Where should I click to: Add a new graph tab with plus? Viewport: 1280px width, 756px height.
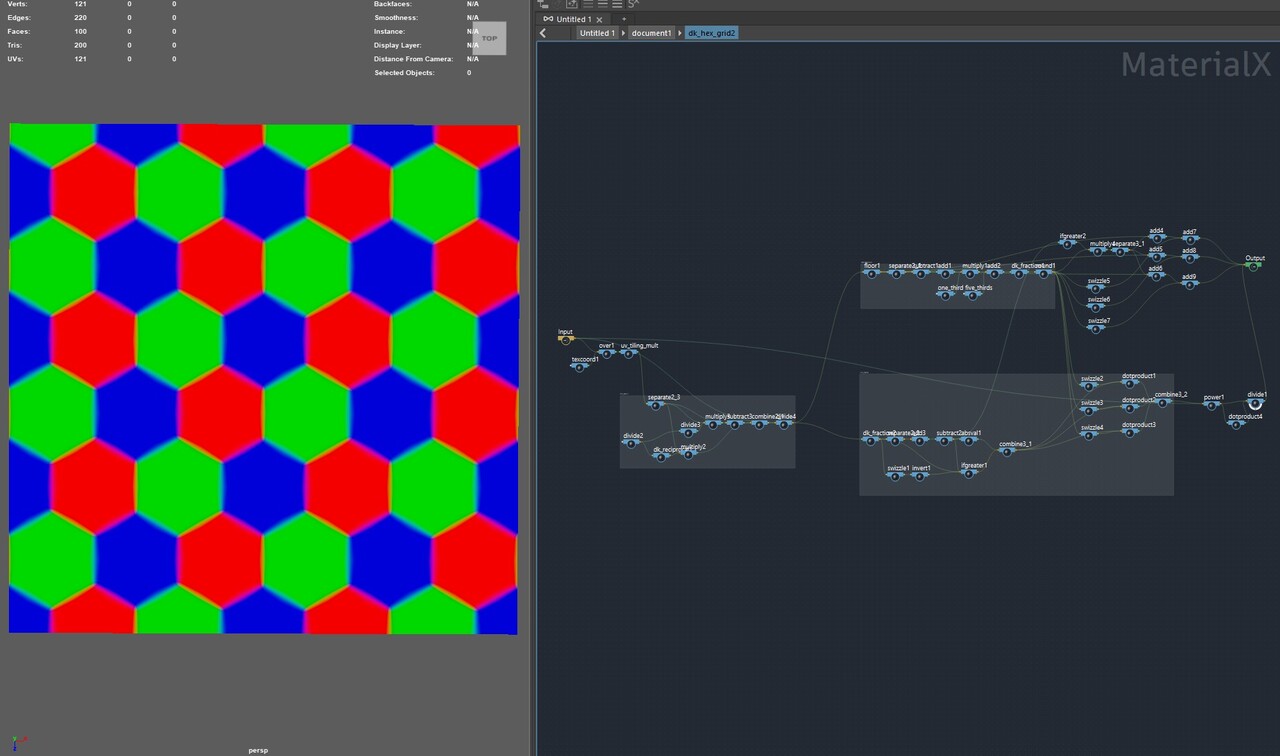[623, 19]
